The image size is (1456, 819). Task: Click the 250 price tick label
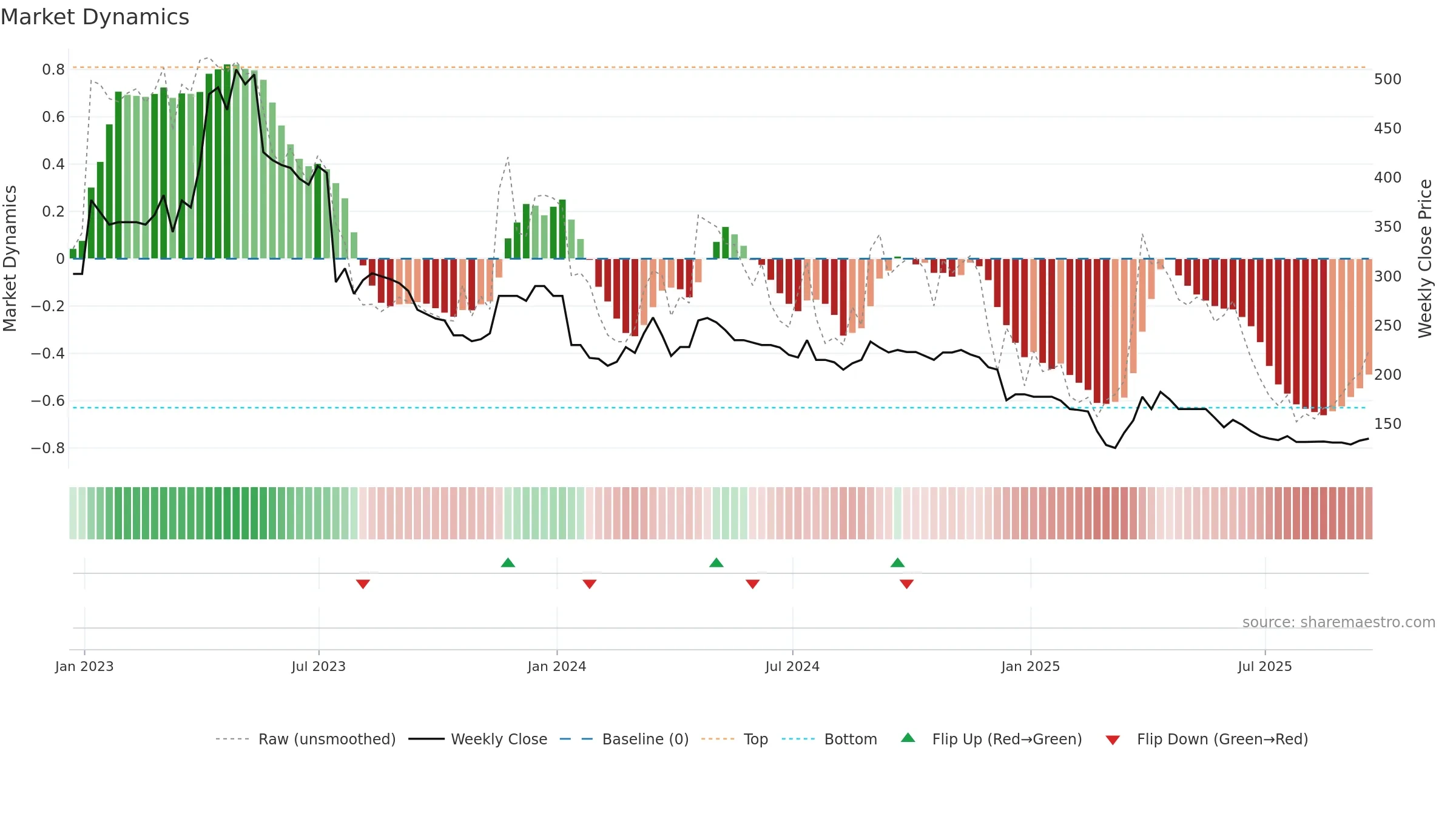pos(1387,325)
